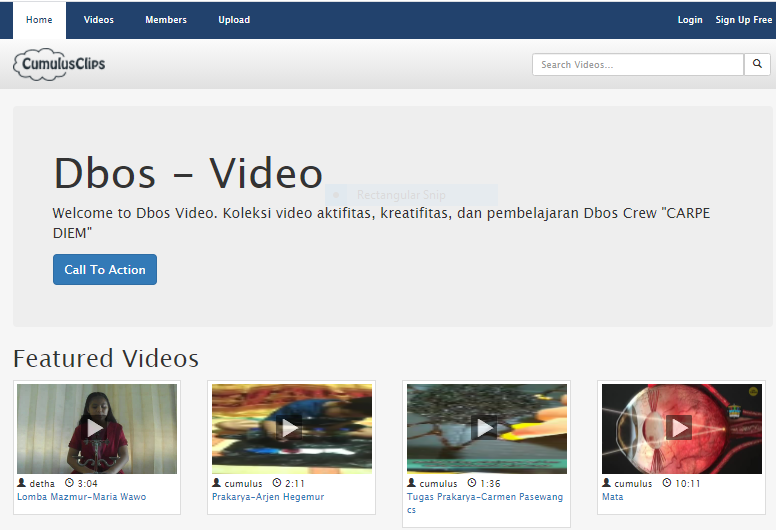The height and width of the screenshot is (530, 776).
Task: Open the Videos menu item
Action: click(x=99, y=20)
